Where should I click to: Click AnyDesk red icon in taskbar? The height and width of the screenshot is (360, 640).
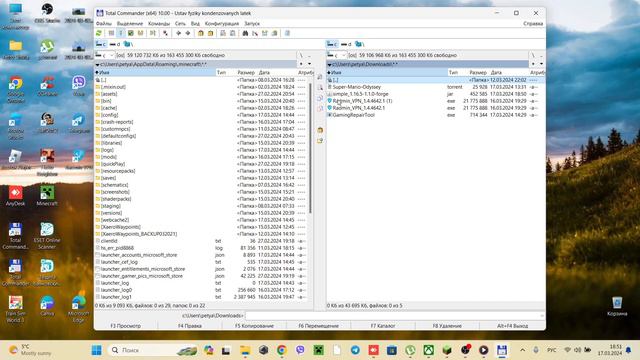pos(373,350)
